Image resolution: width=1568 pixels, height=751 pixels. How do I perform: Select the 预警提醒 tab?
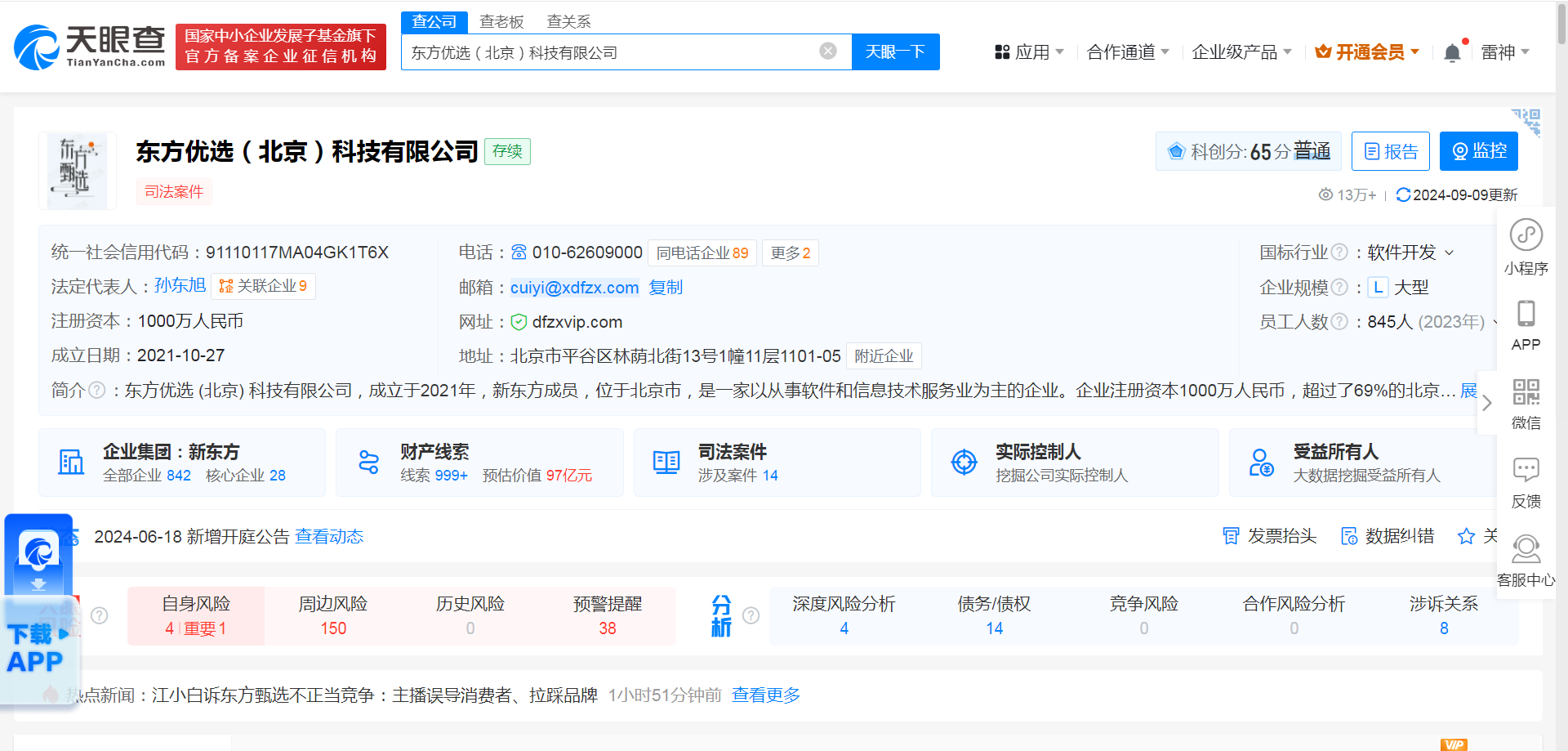point(608,615)
